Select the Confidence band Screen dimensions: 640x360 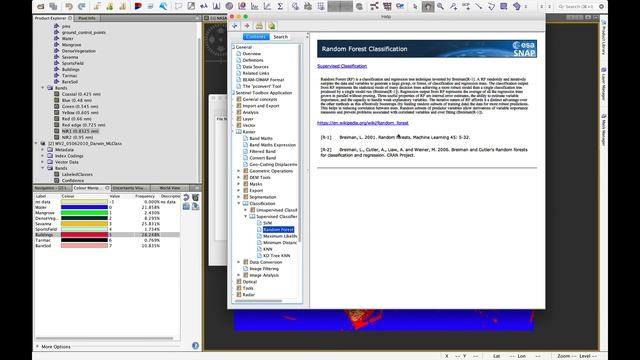click(73, 180)
